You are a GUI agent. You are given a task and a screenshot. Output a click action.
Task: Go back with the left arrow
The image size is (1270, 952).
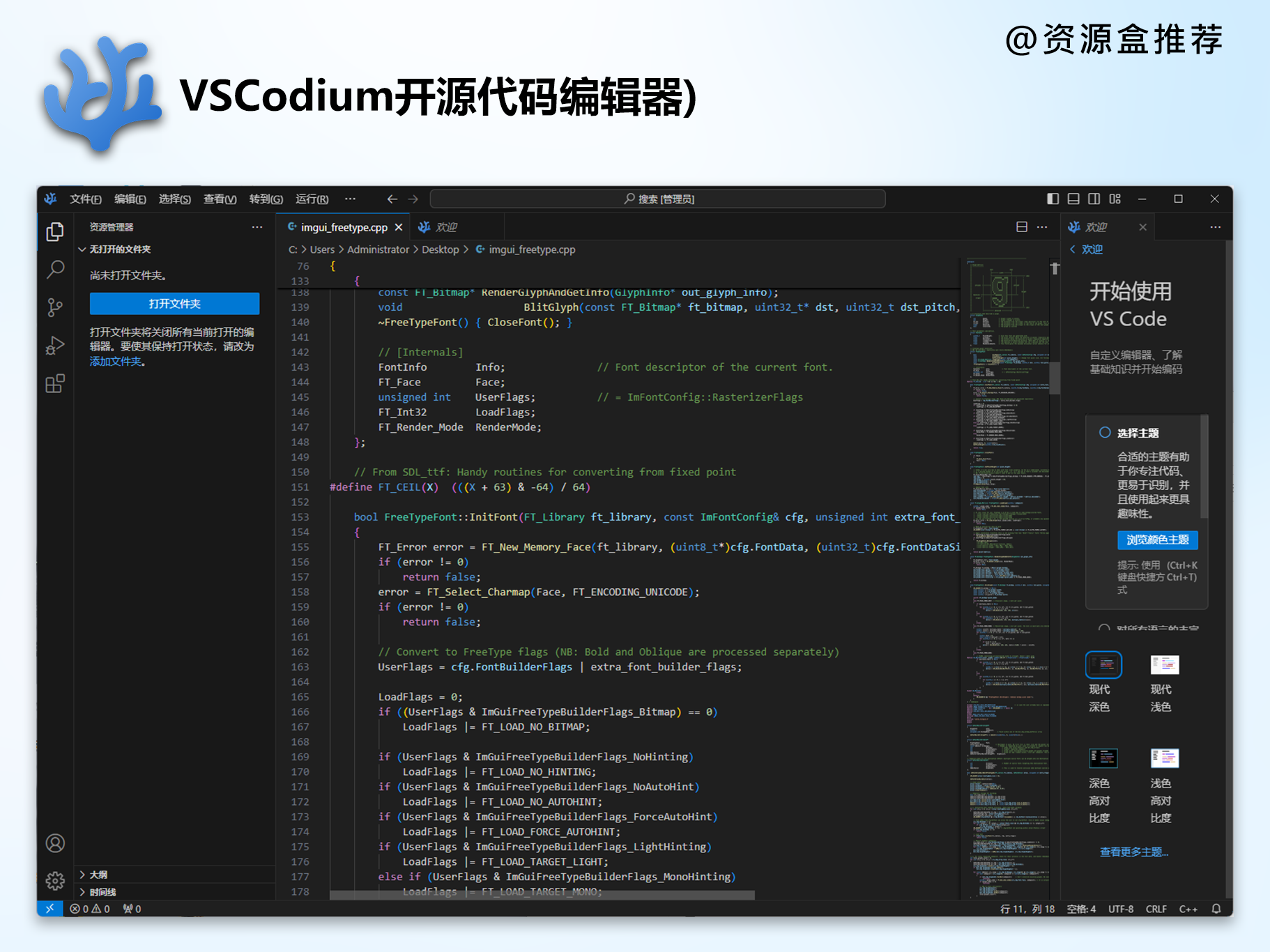392,199
